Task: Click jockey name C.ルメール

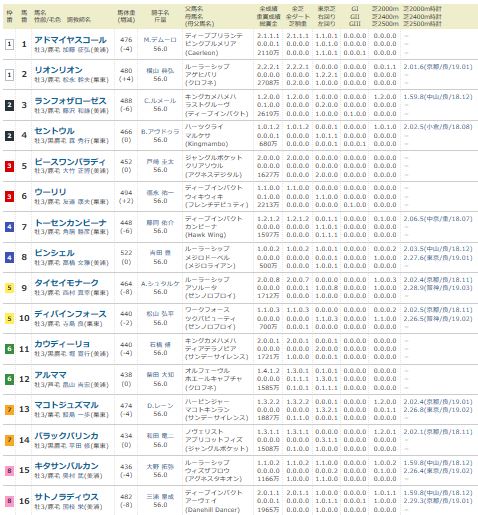Action: 160,101
